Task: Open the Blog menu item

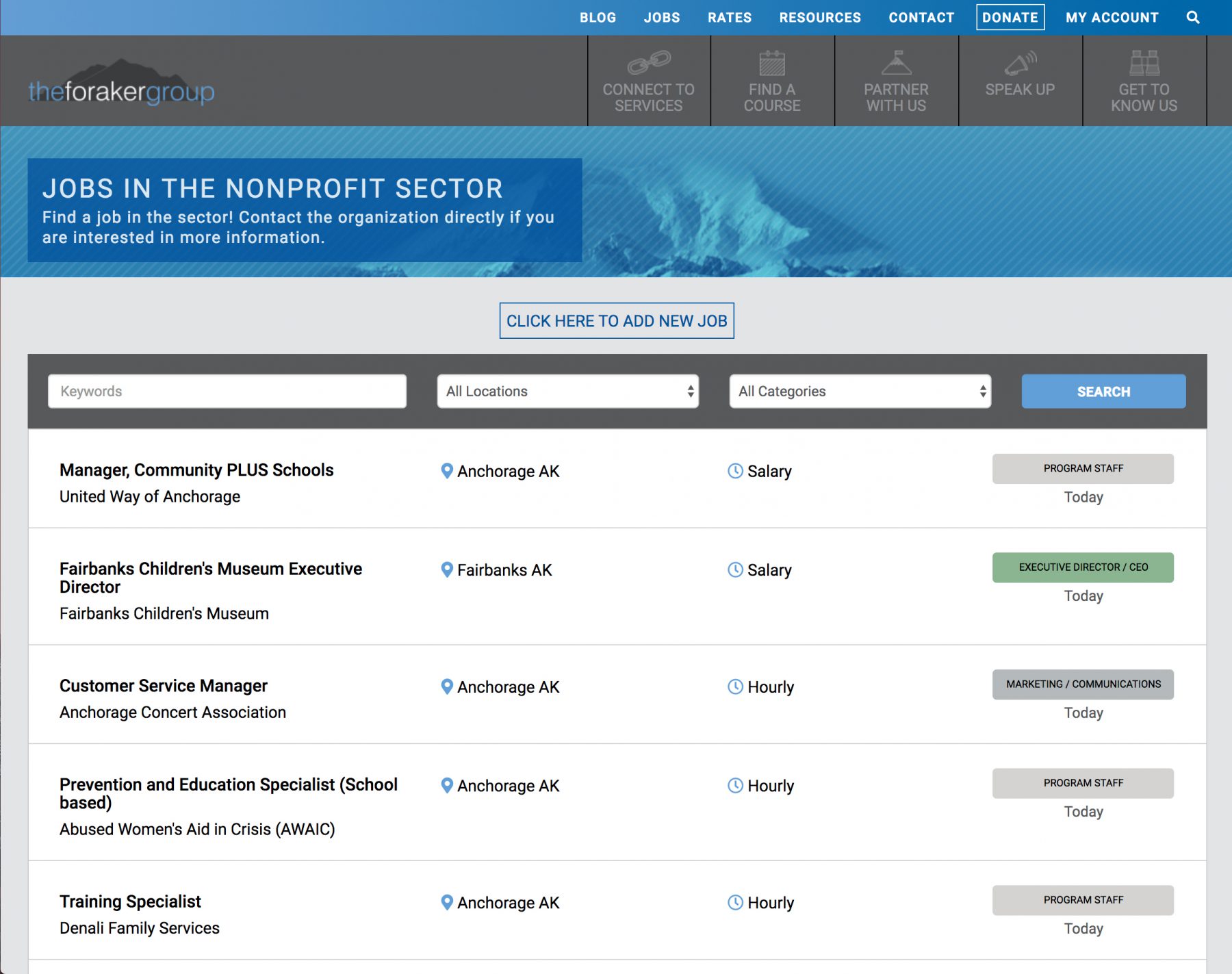Action: coord(598,18)
